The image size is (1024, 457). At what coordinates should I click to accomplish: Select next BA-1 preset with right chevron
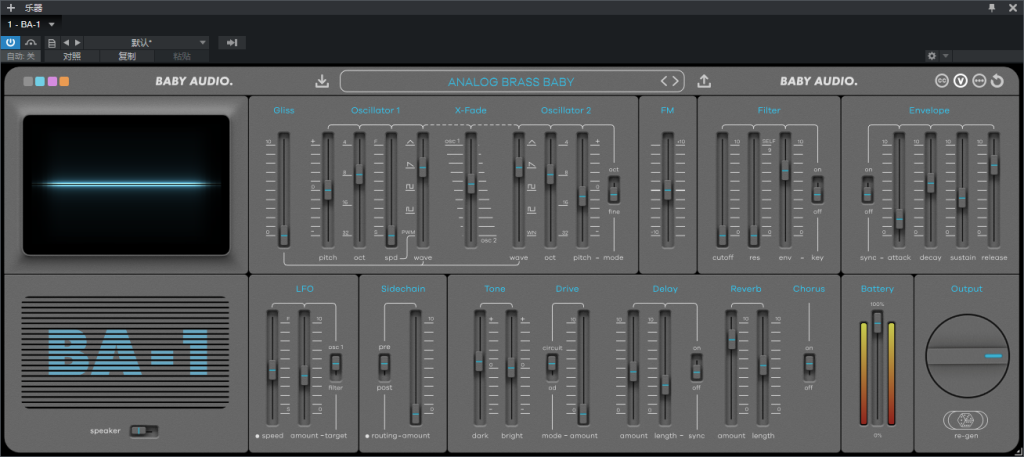pyautogui.click(x=675, y=82)
